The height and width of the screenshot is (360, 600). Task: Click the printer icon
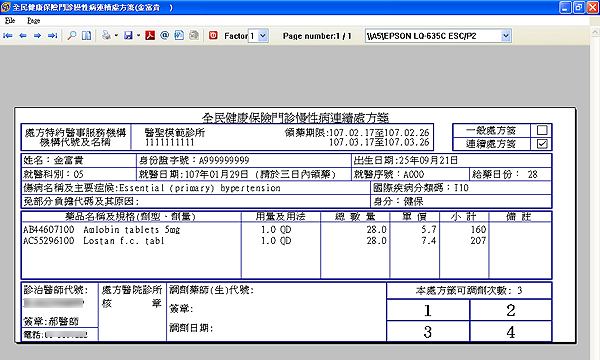[106, 36]
